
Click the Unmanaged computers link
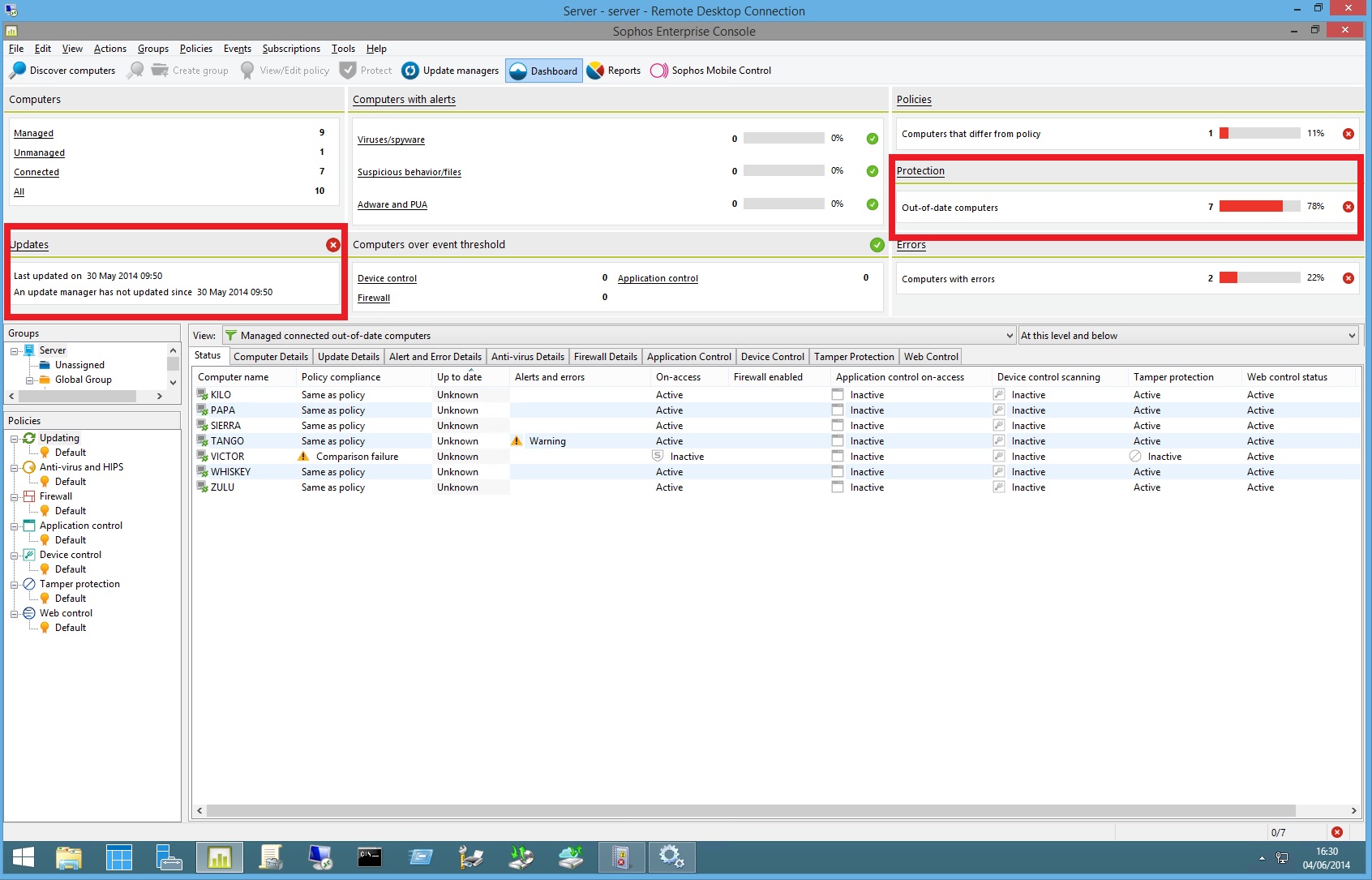pyautogui.click(x=39, y=152)
